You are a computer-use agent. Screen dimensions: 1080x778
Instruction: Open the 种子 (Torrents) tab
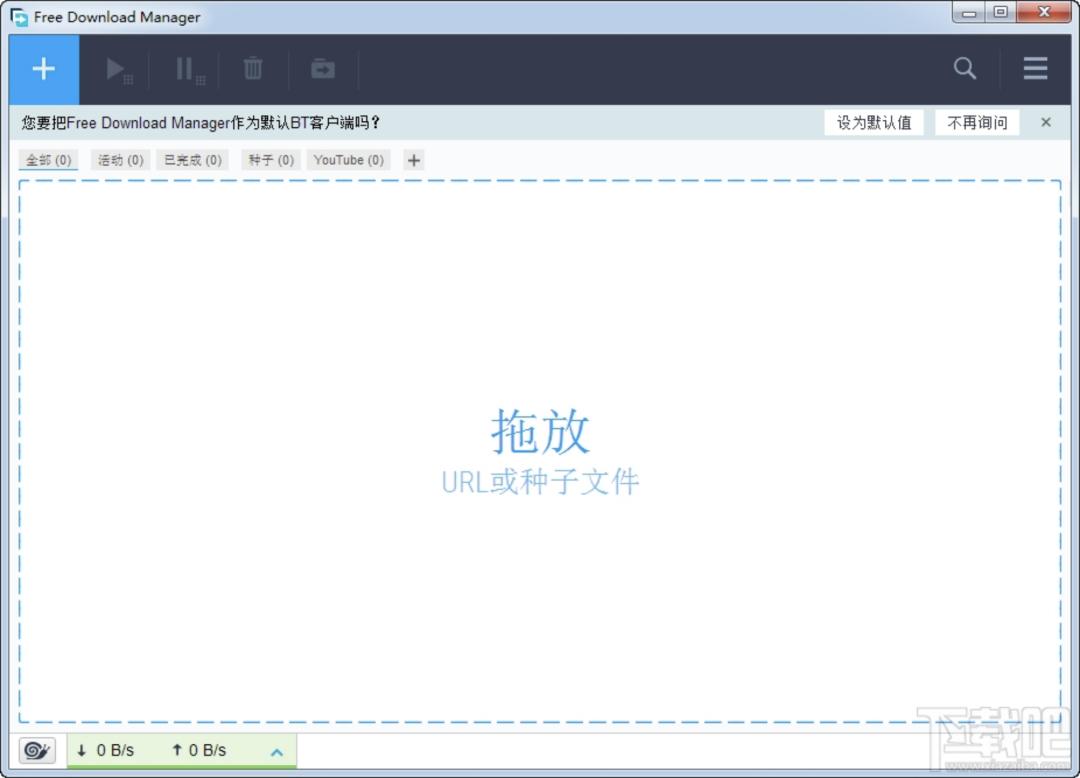click(x=270, y=159)
